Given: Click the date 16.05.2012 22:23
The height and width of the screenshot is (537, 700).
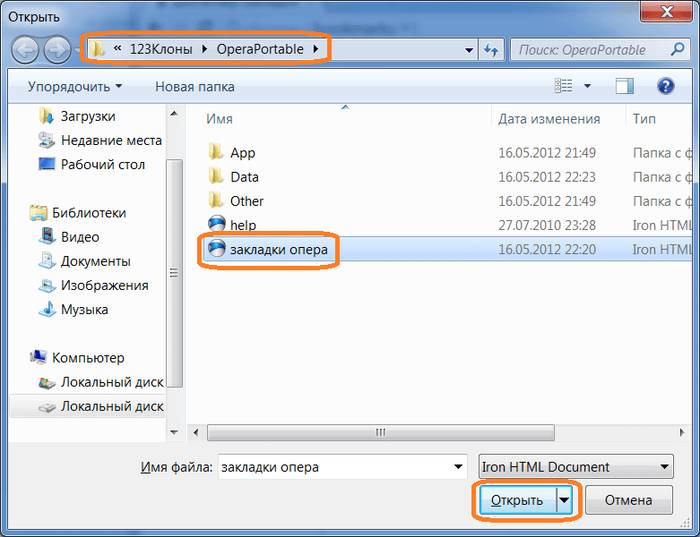Looking at the screenshot, I should pos(547,177).
